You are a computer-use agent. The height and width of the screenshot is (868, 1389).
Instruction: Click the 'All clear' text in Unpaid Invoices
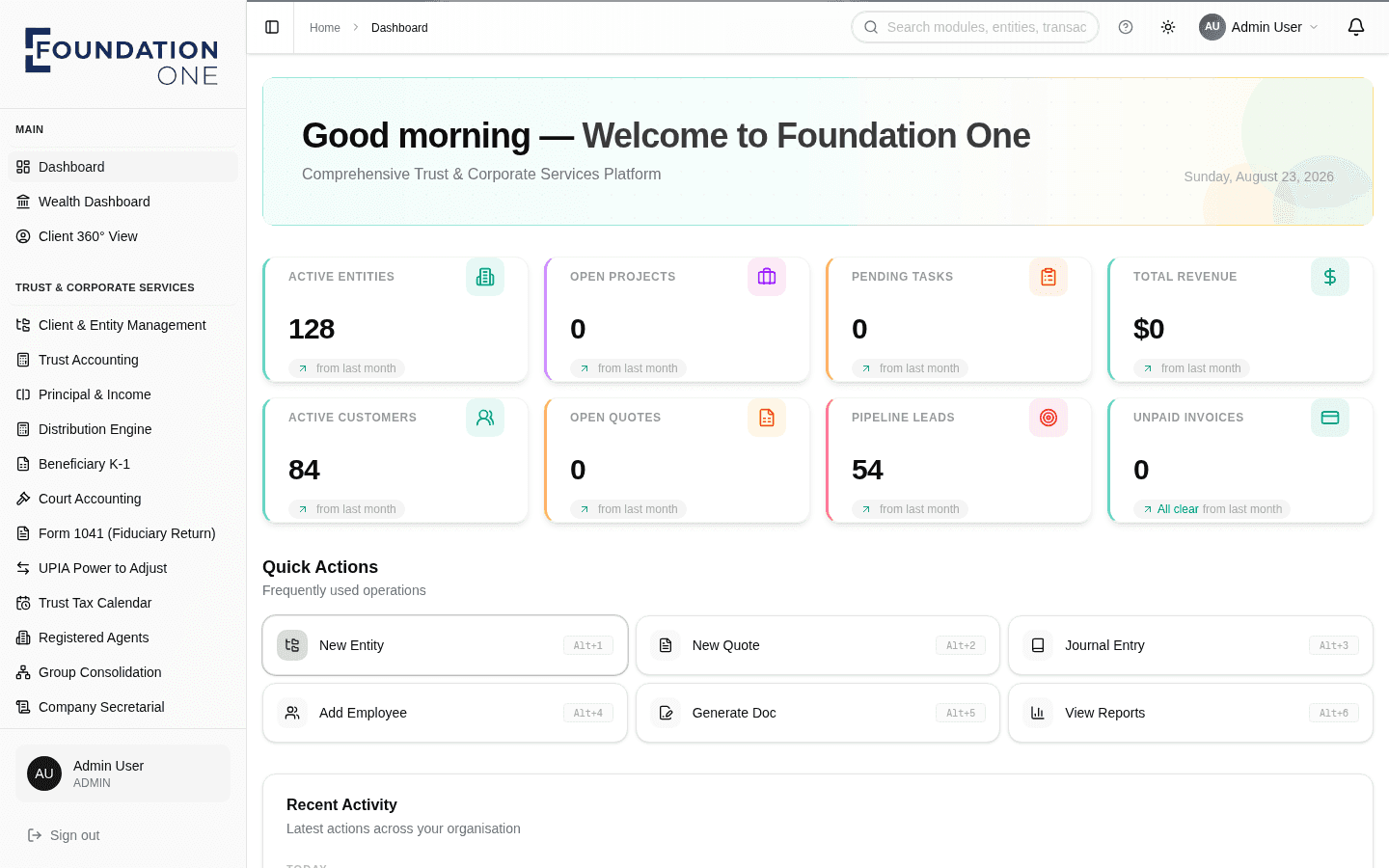point(1178,509)
